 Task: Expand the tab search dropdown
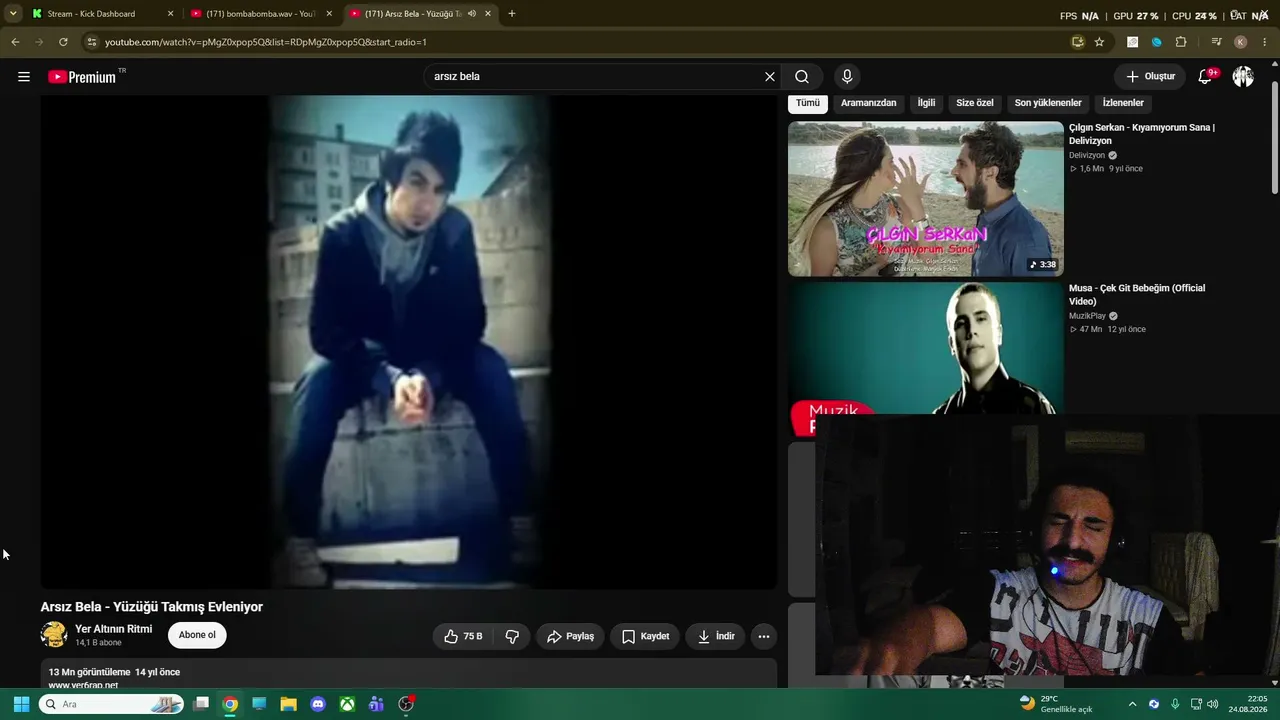tap(13, 14)
